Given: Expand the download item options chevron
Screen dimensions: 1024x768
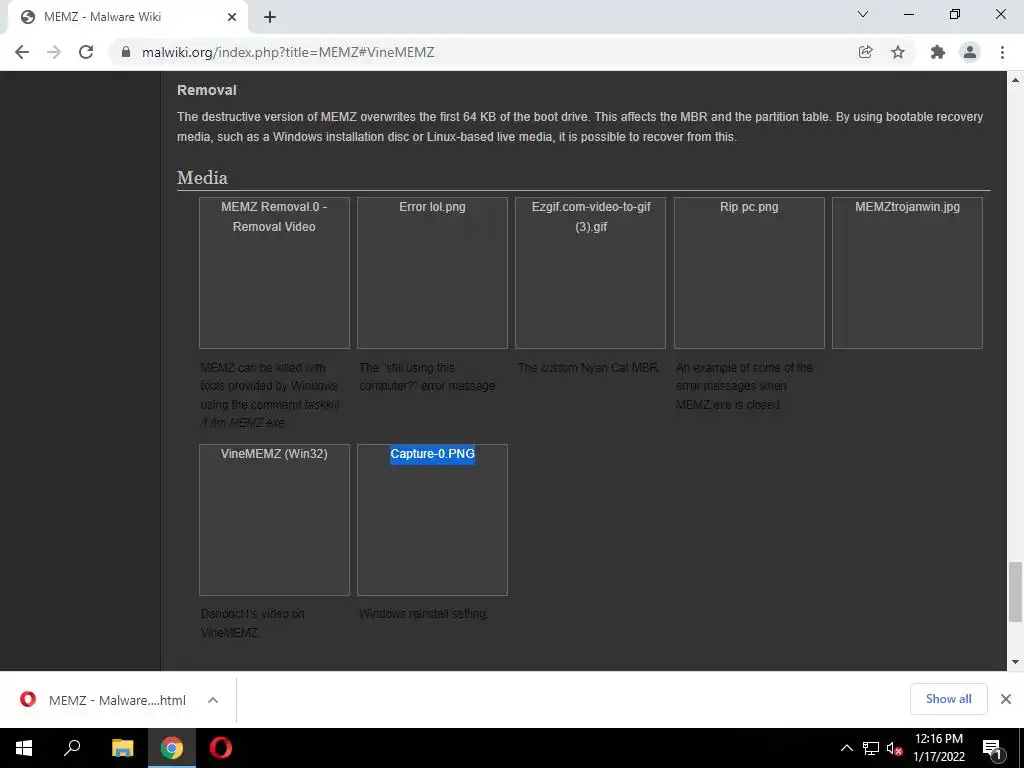Looking at the screenshot, I should click(x=213, y=700).
